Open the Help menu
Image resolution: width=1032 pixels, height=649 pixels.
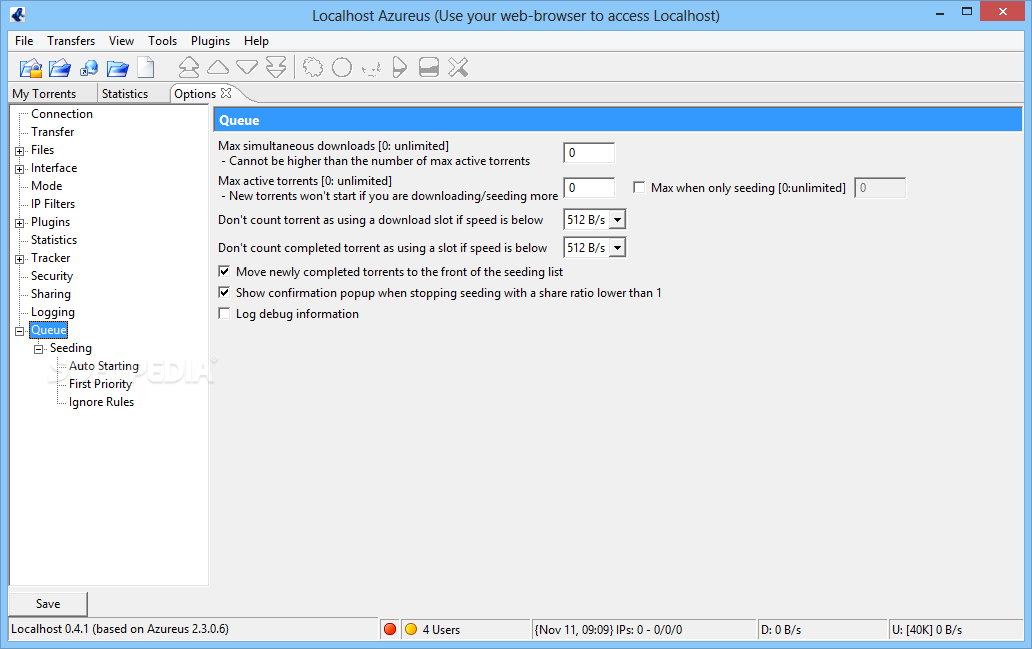pos(256,41)
